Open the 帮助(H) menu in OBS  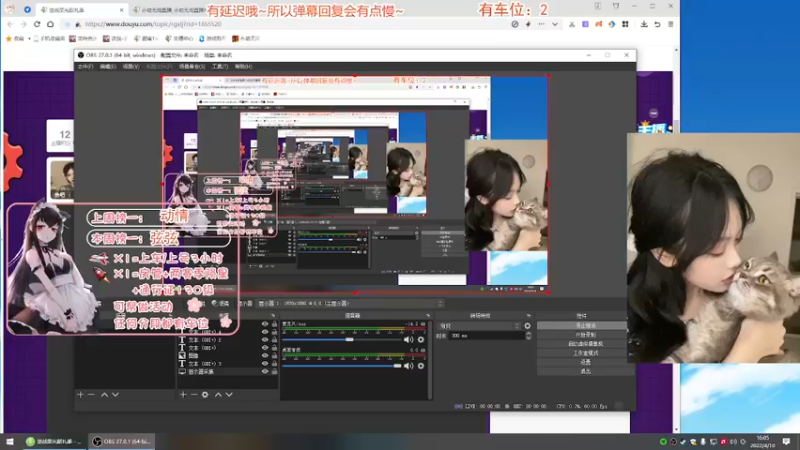pos(243,67)
